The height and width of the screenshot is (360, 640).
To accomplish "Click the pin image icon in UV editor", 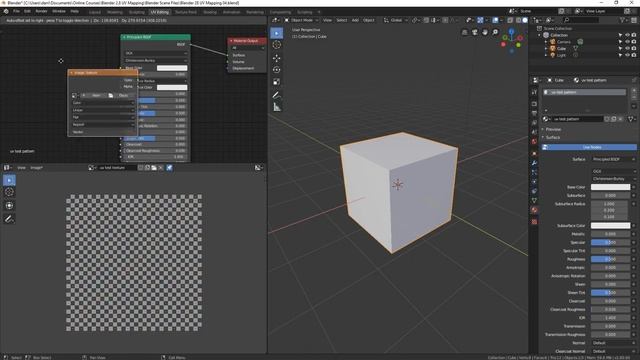I will pos(169,168).
